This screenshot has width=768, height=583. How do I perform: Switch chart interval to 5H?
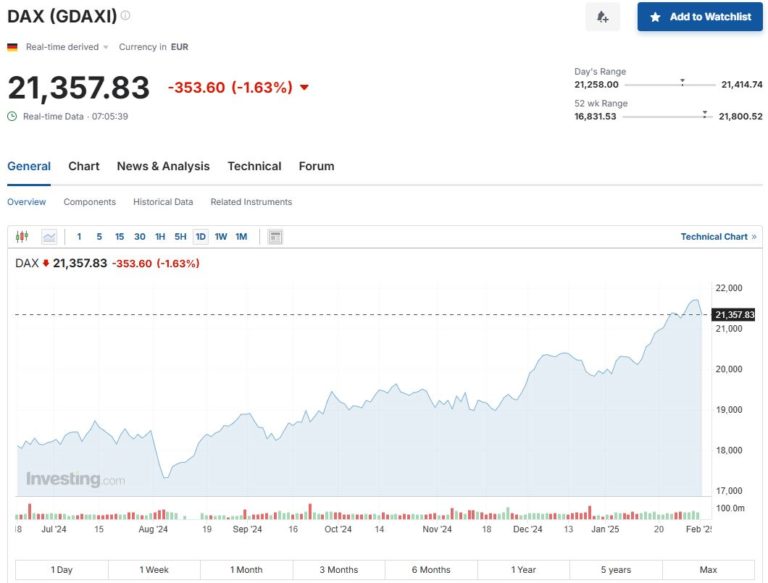pyautogui.click(x=180, y=237)
